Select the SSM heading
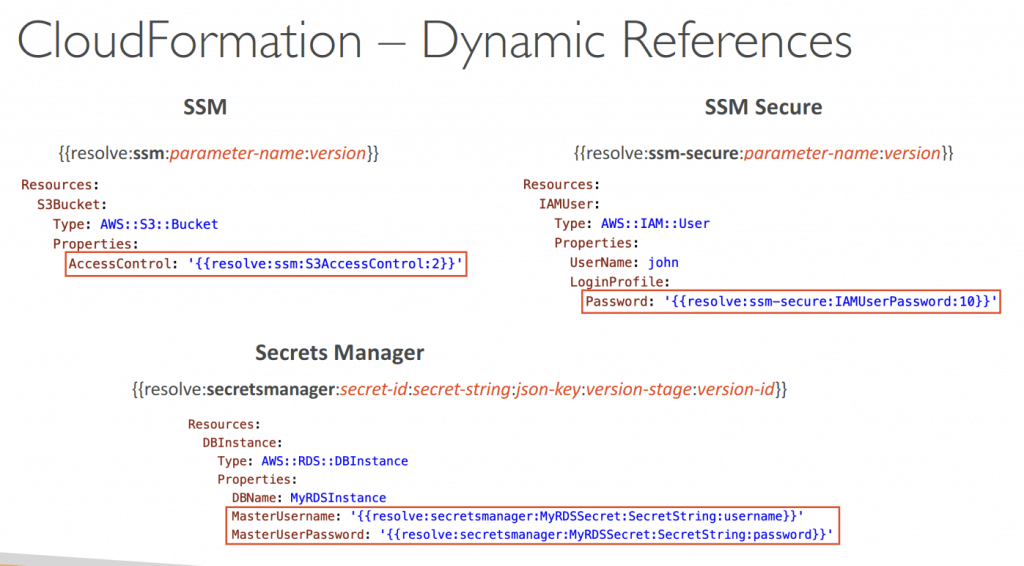1024x566 pixels. (x=205, y=107)
